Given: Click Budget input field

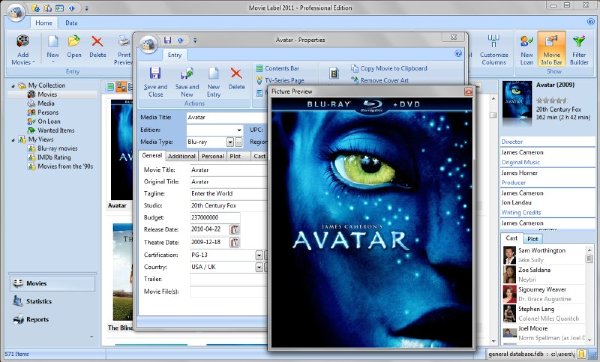Looking at the screenshot, I should [215, 217].
